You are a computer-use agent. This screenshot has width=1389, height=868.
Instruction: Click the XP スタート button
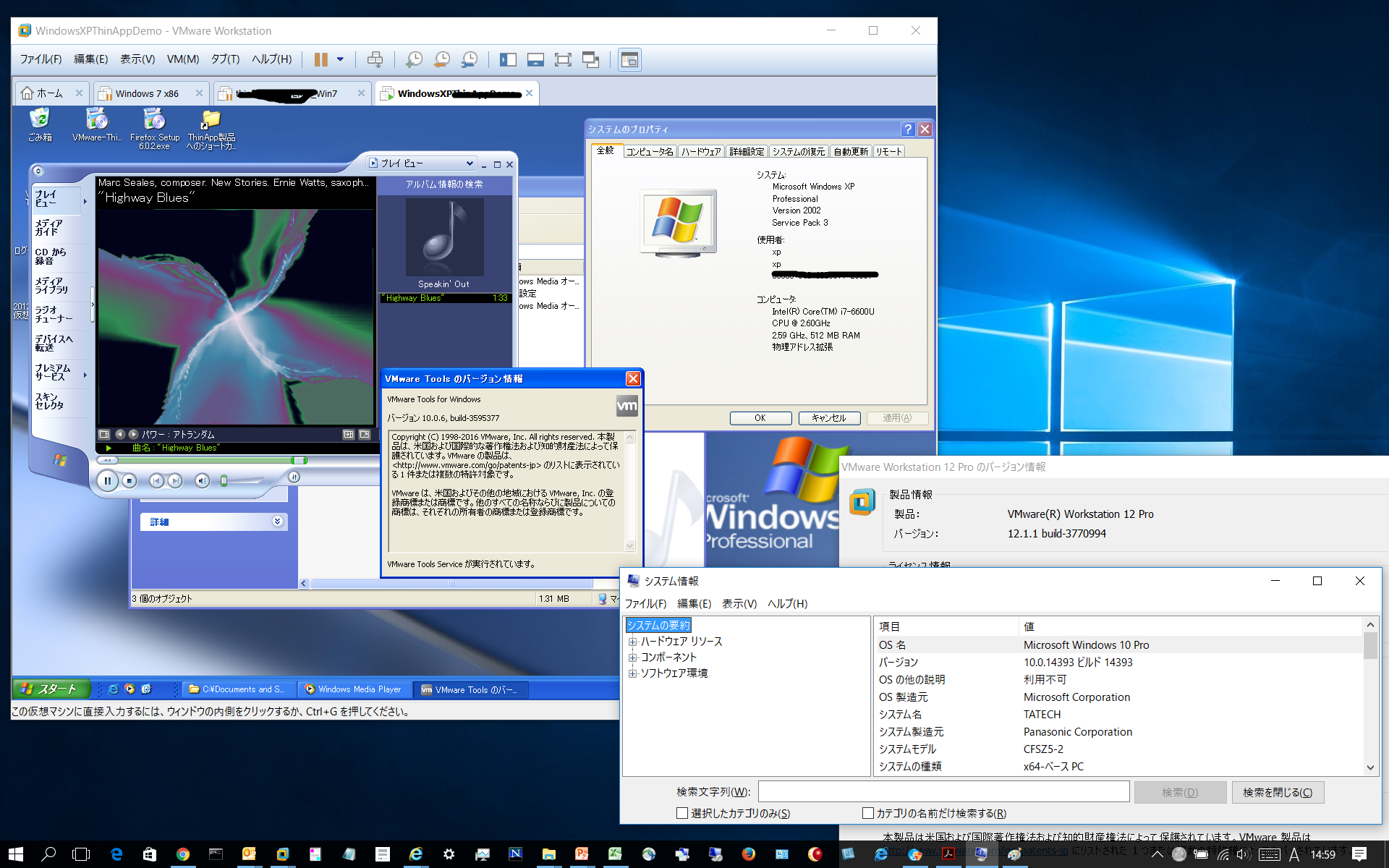pyautogui.click(x=51, y=689)
